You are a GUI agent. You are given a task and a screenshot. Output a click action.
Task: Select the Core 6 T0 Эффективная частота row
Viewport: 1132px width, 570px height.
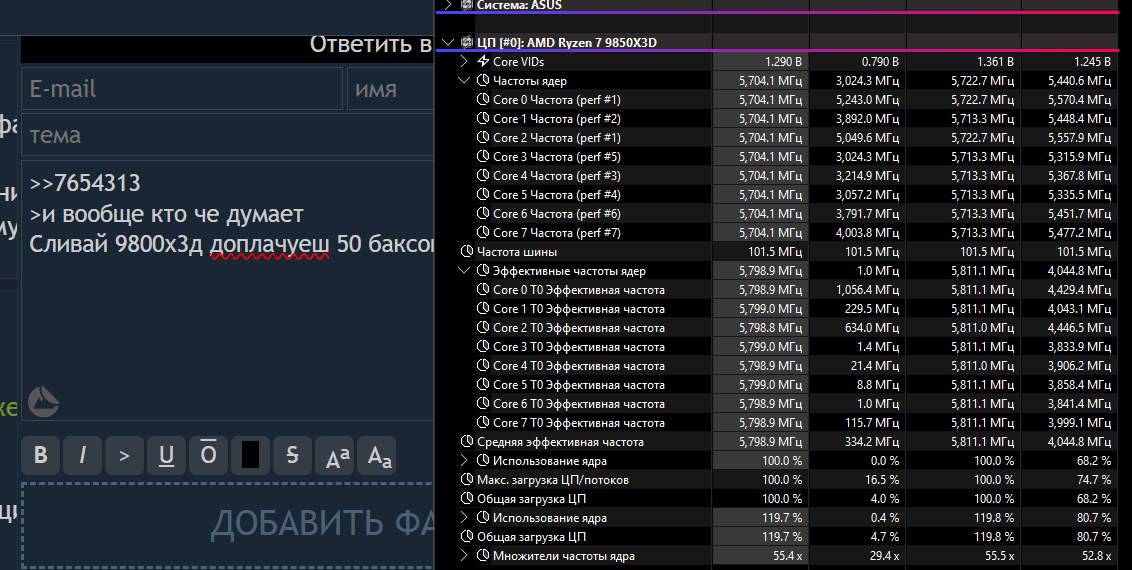[x=778, y=404]
